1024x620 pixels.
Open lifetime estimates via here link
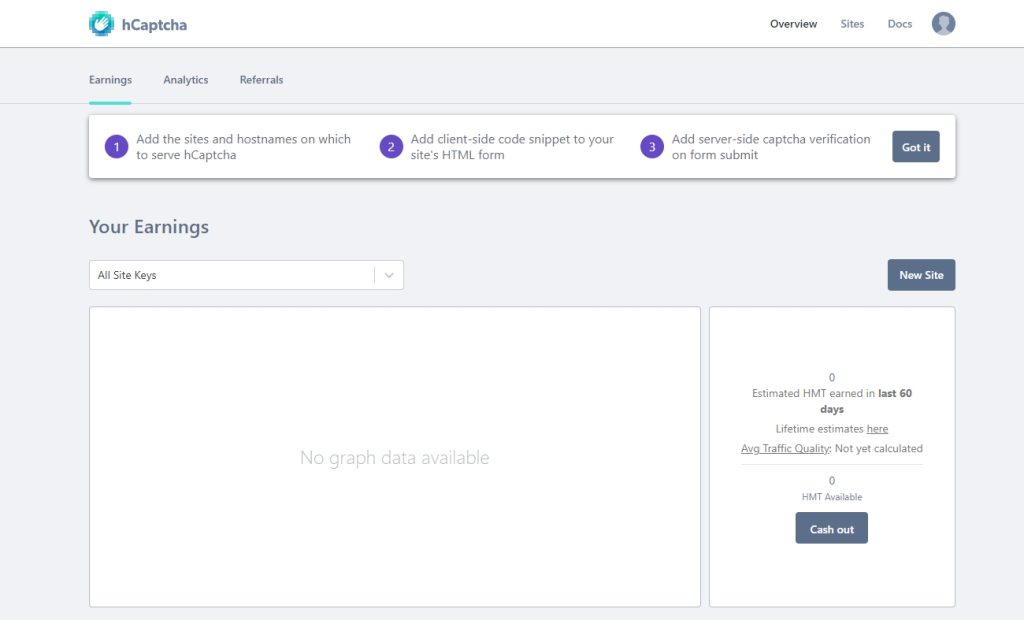(x=877, y=428)
